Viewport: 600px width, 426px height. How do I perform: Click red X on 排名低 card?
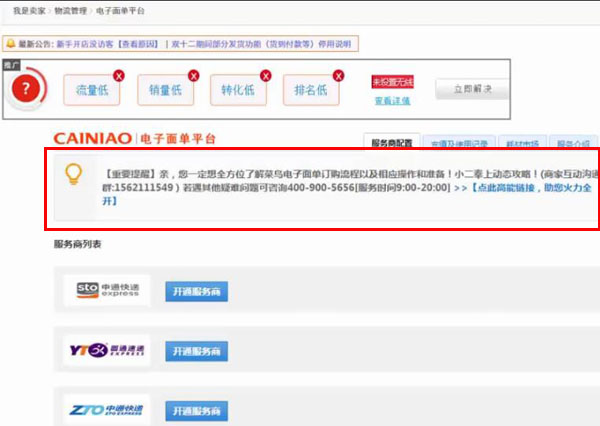pos(338,76)
